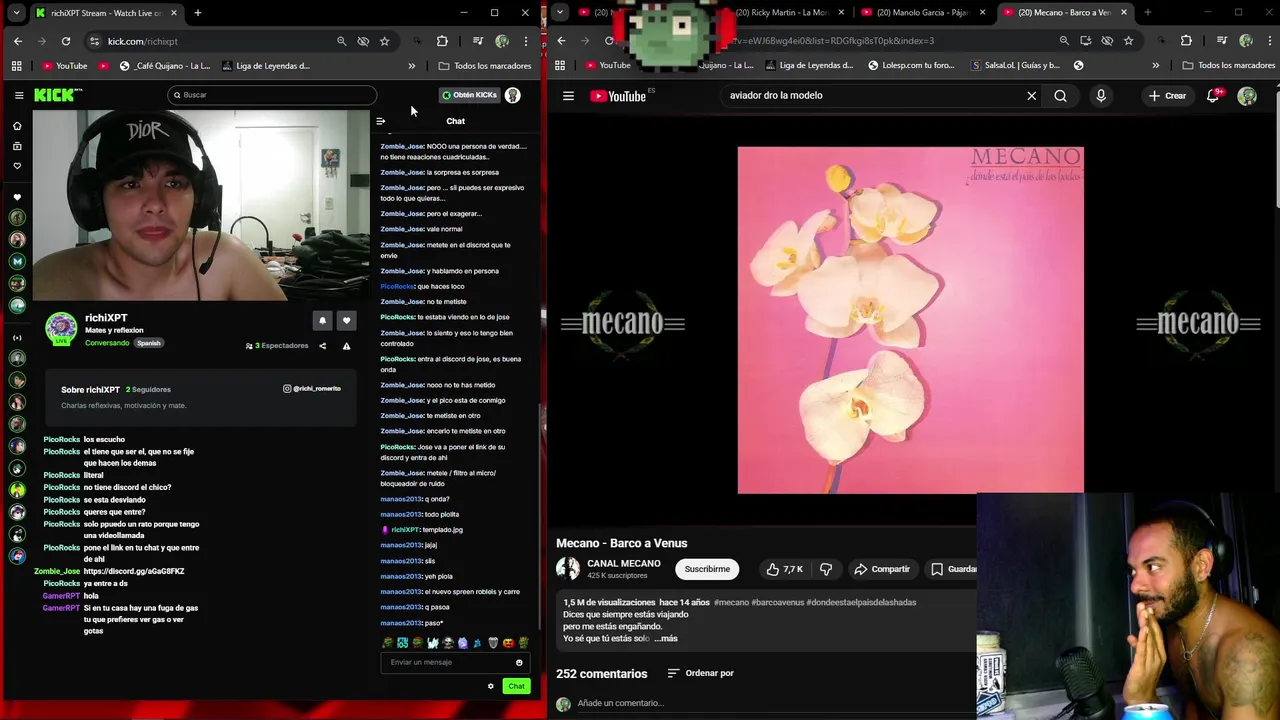Open Kick chat settings gear
The height and width of the screenshot is (720, 1280).
491,686
